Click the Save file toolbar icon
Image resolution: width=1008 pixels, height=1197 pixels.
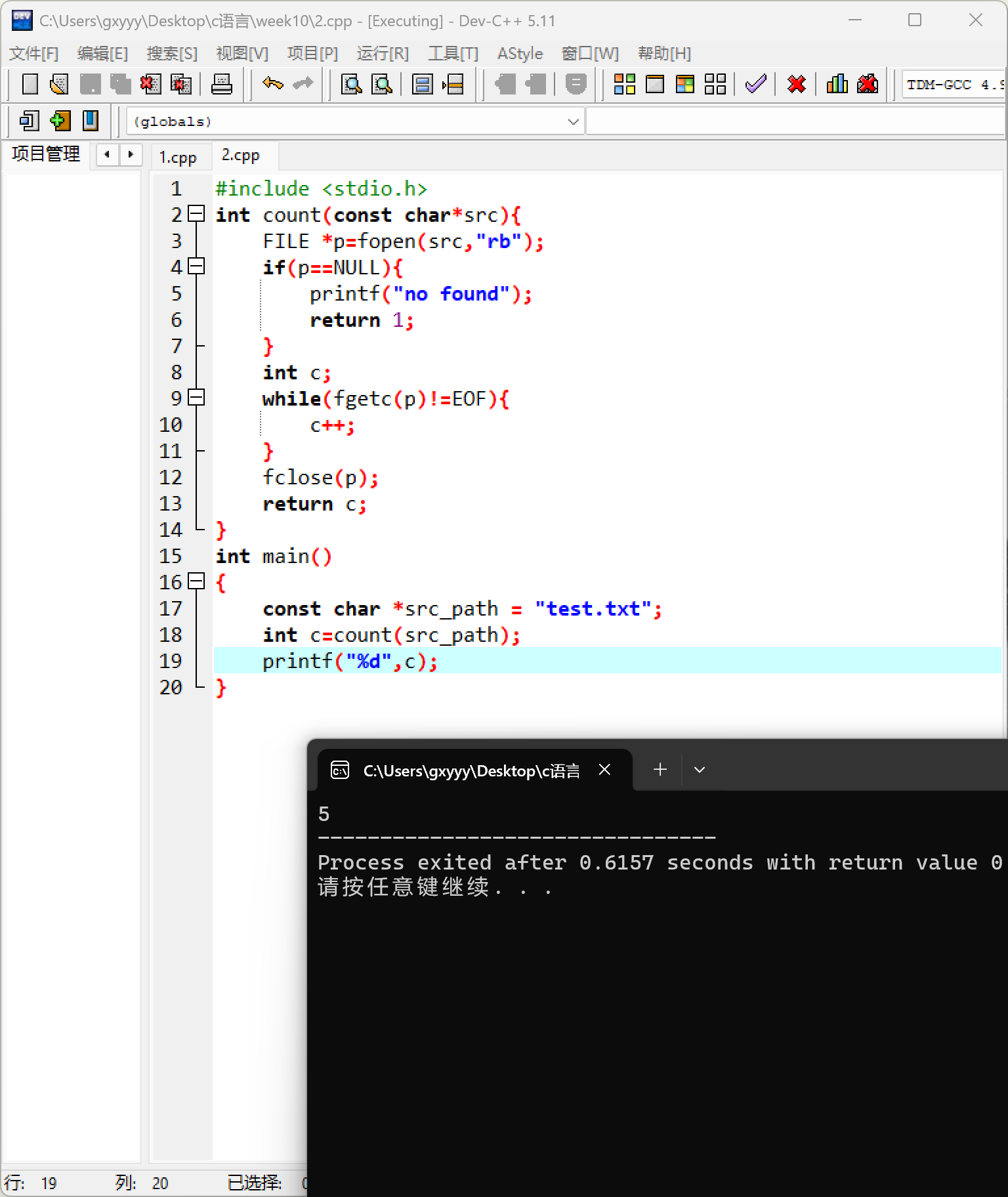coord(90,84)
